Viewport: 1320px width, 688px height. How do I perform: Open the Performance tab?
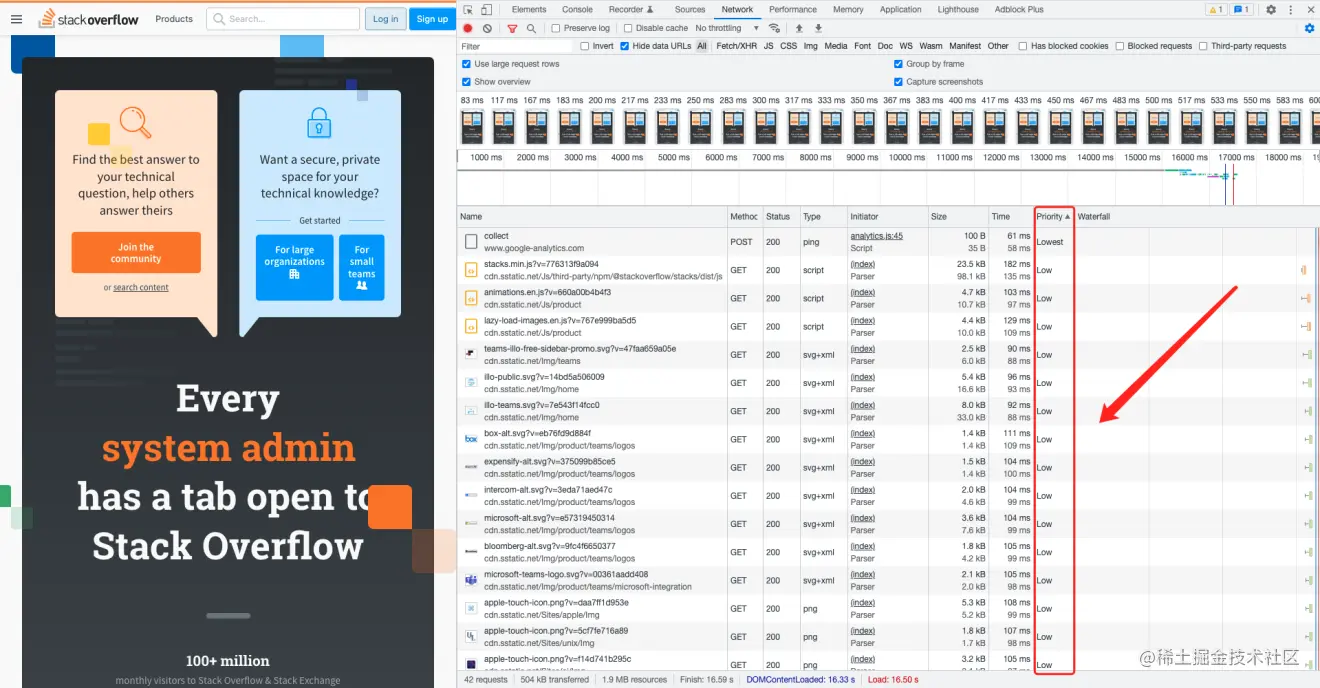click(x=793, y=9)
